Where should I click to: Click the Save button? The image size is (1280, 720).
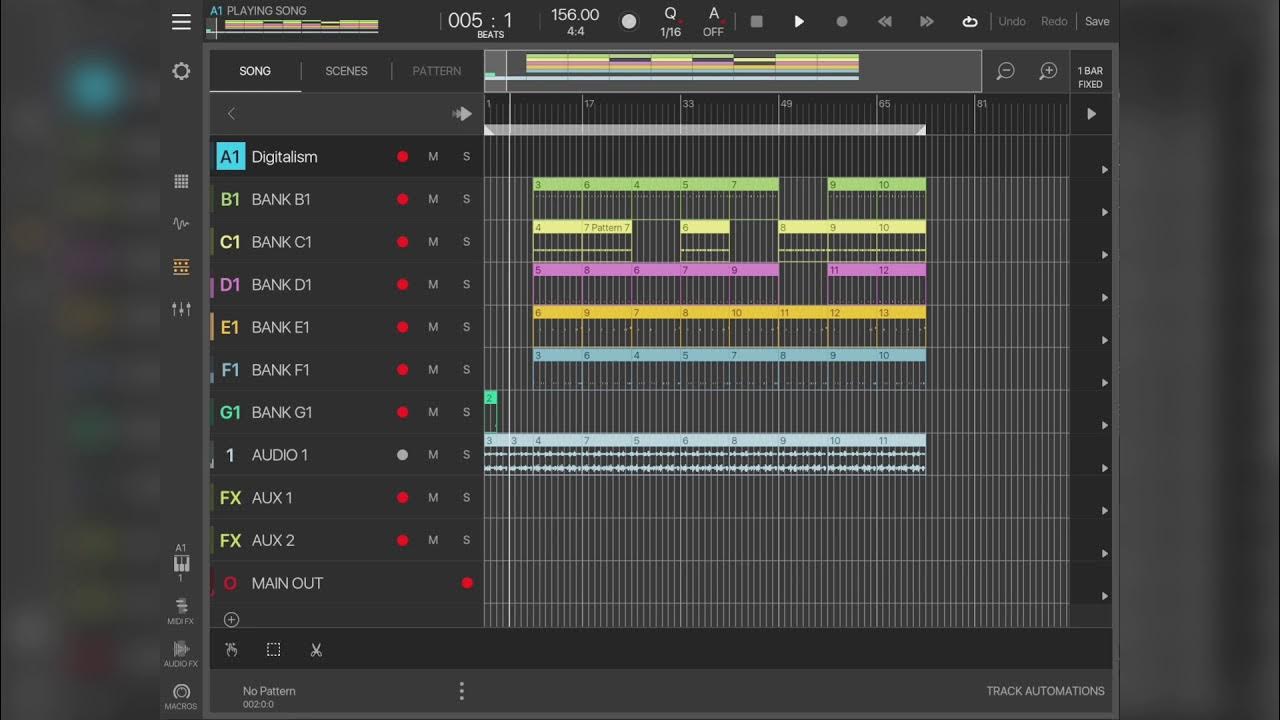(1097, 21)
